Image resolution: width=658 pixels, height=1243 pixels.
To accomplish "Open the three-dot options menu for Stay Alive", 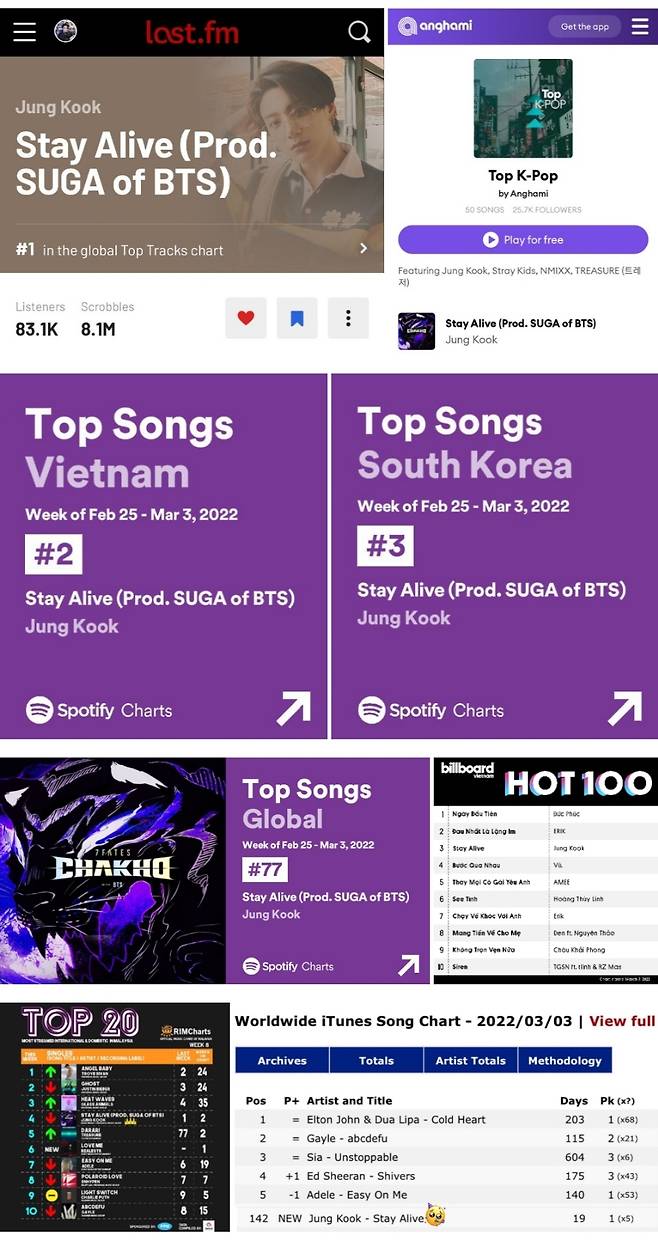I will [x=347, y=318].
